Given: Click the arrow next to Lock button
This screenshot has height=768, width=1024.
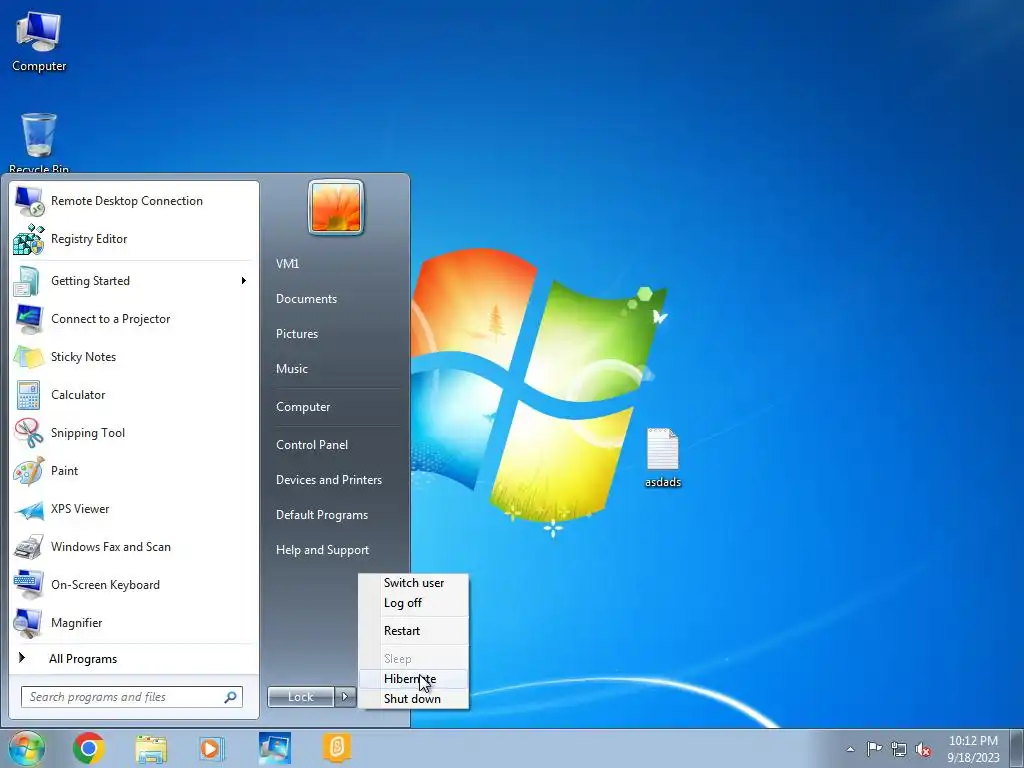Looking at the screenshot, I should pyautogui.click(x=345, y=697).
